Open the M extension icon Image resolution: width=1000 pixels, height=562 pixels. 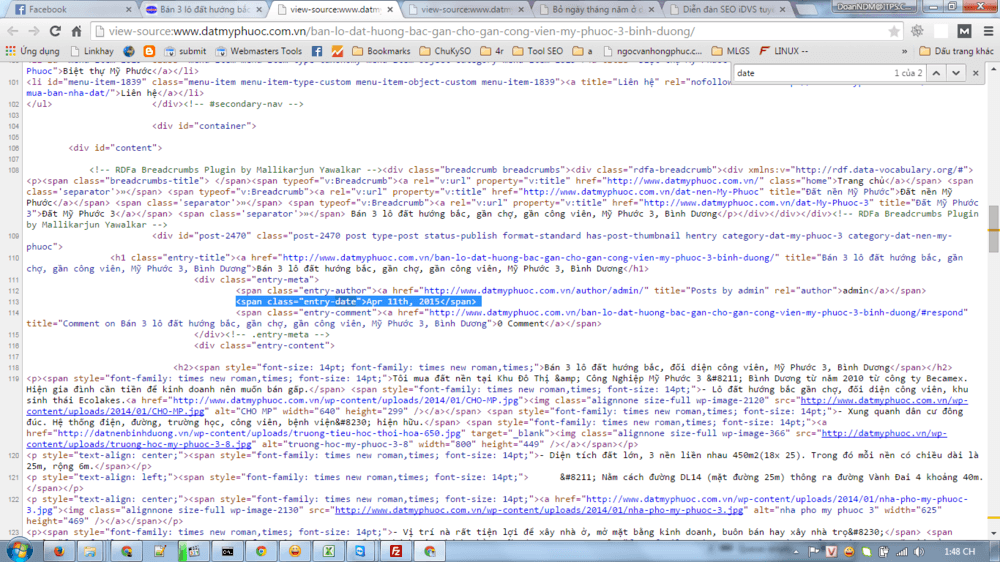click(964, 31)
